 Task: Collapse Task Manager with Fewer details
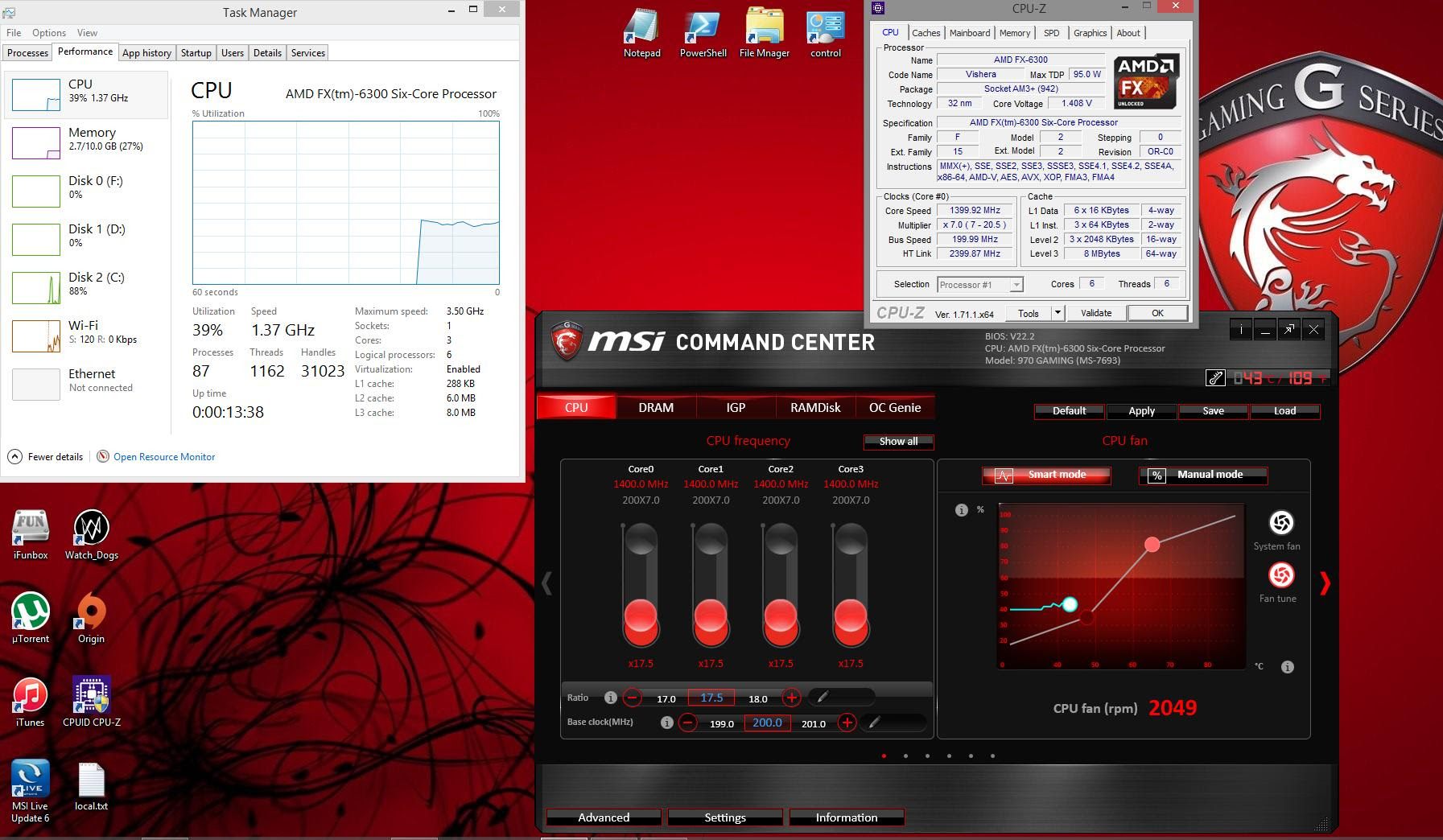point(46,457)
